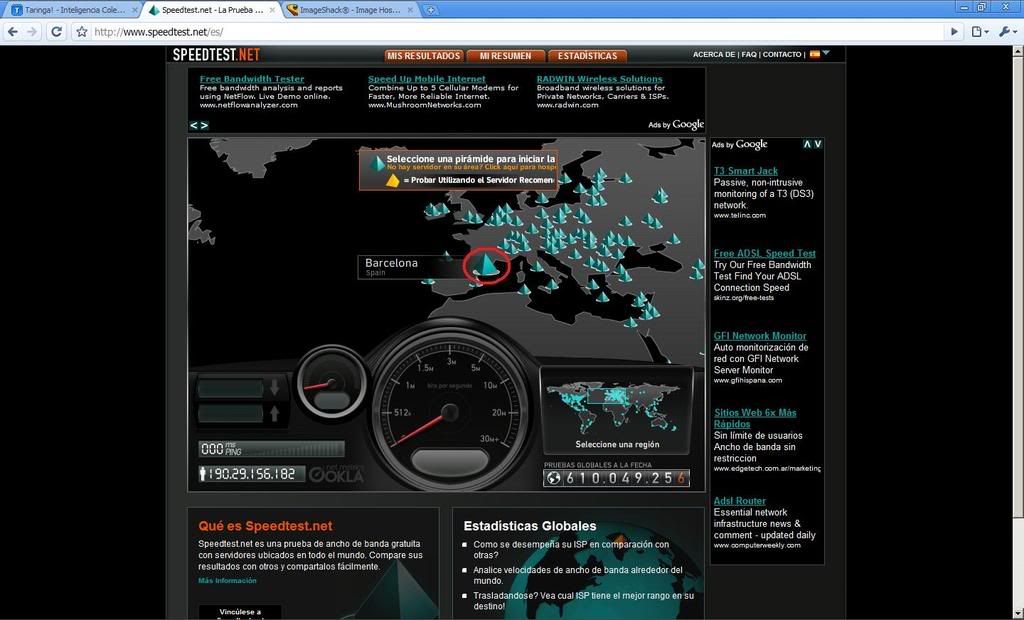Click the download speed arrow indicator
This screenshot has height=620, width=1024.
pos(274,388)
